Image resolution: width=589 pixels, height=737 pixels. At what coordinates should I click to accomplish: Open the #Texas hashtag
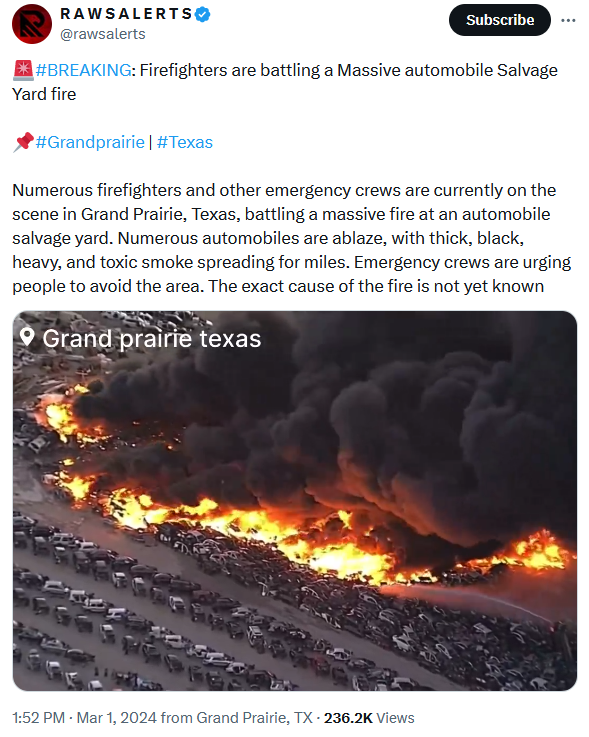coord(184,142)
